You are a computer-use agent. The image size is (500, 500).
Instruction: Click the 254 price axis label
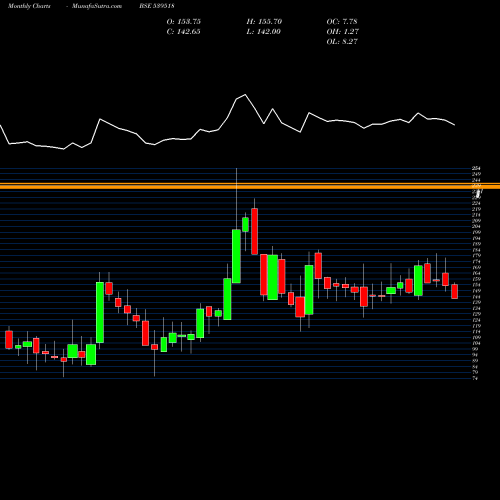tap(476, 169)
